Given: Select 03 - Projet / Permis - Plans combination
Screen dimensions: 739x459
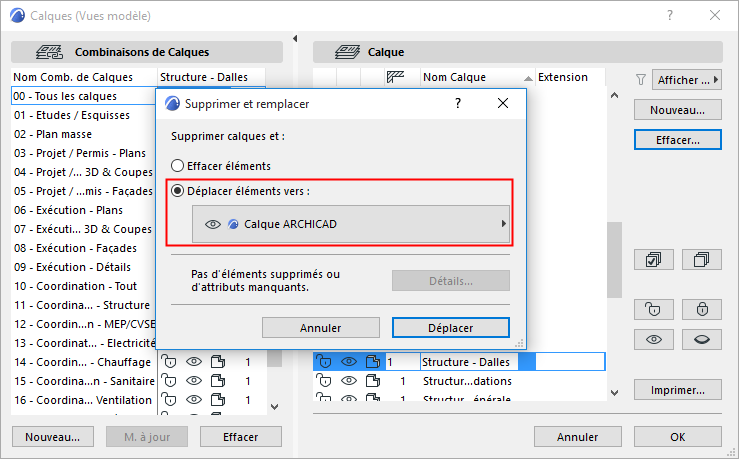Looking at the screenshot, I should pyautogui.click(x=79, y=153).
